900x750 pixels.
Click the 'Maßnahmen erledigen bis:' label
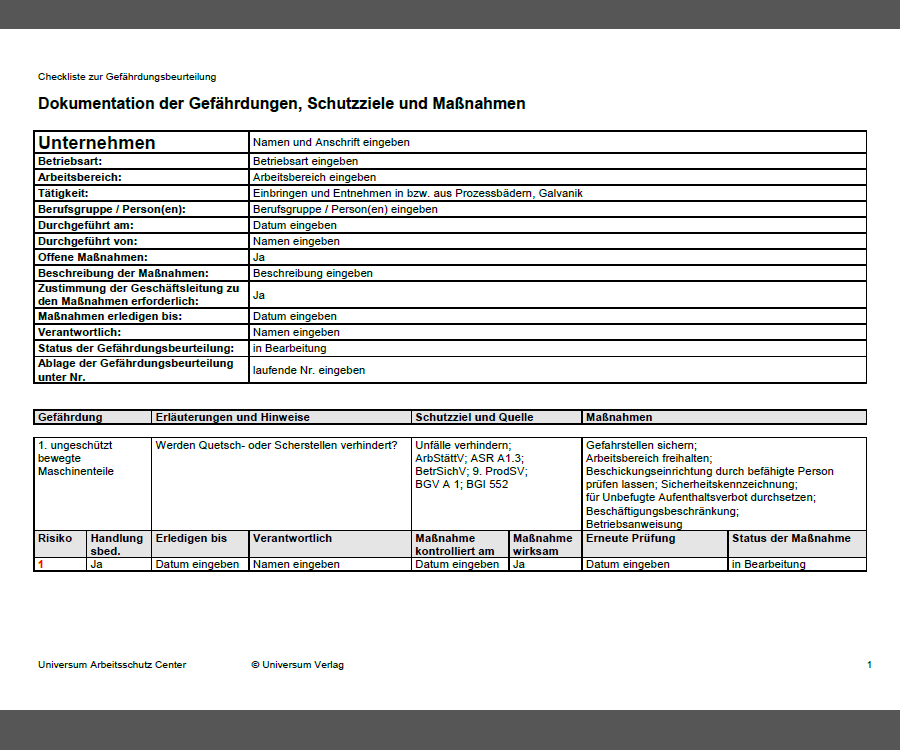point(110,317)
